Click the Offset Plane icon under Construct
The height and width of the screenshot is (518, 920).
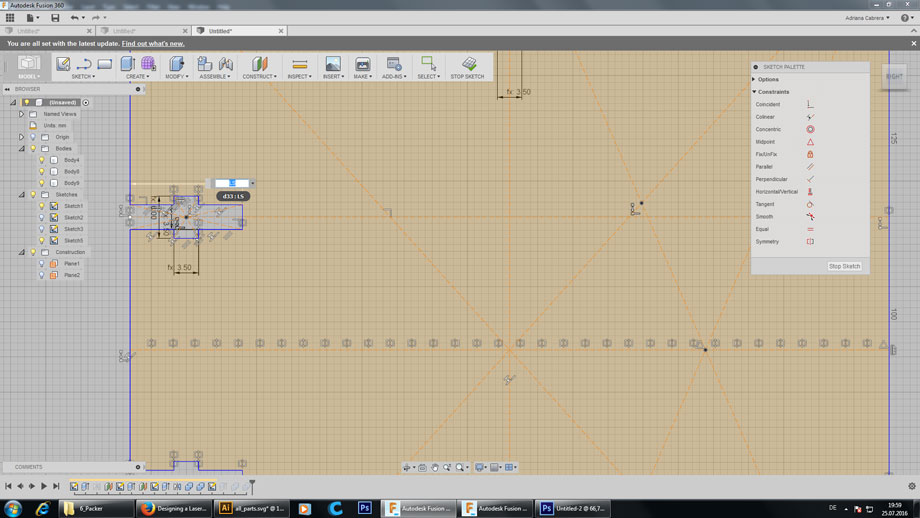pos(259,63)
